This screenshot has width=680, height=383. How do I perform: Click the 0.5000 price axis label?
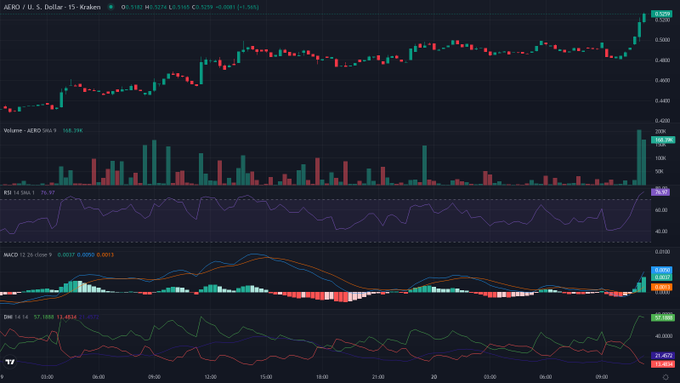click(x=662, y=40)
